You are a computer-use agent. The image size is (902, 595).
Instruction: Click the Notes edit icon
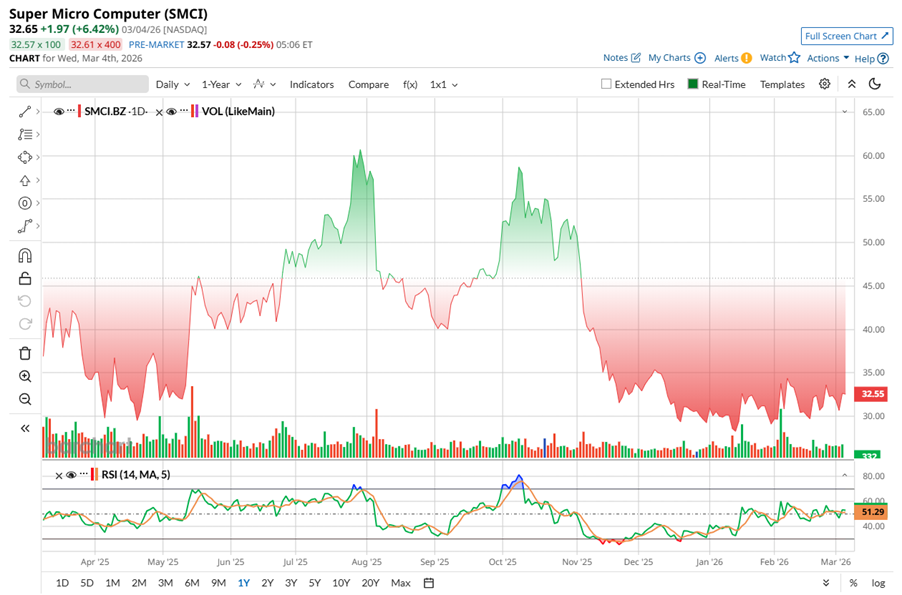636,58
